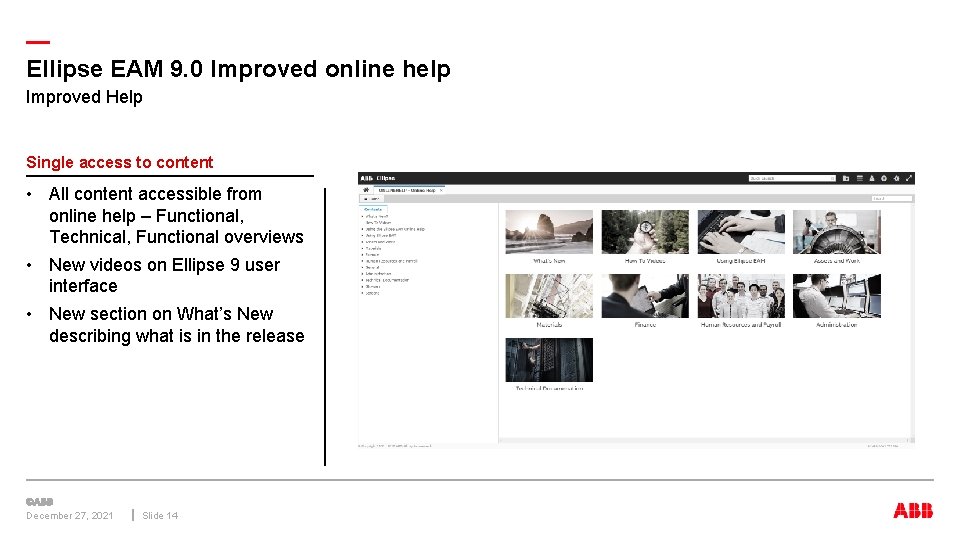The width and height of the screenshot is (960, 540).
Task: Click the slide title 'Ellipse EAM 9.0 Improved online help'
Action: coord(238,69)
